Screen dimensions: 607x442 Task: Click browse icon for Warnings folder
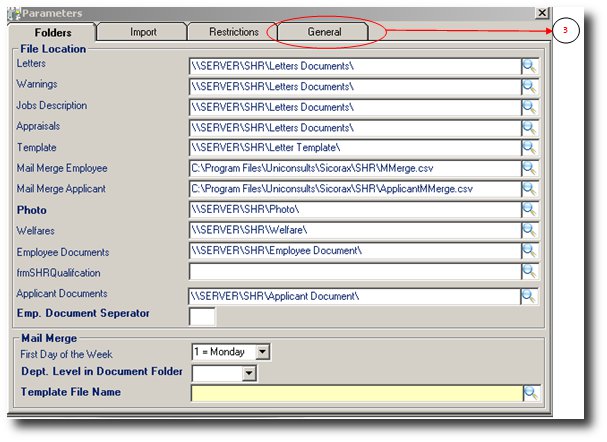pyautogui.click(x=529, y=87)
